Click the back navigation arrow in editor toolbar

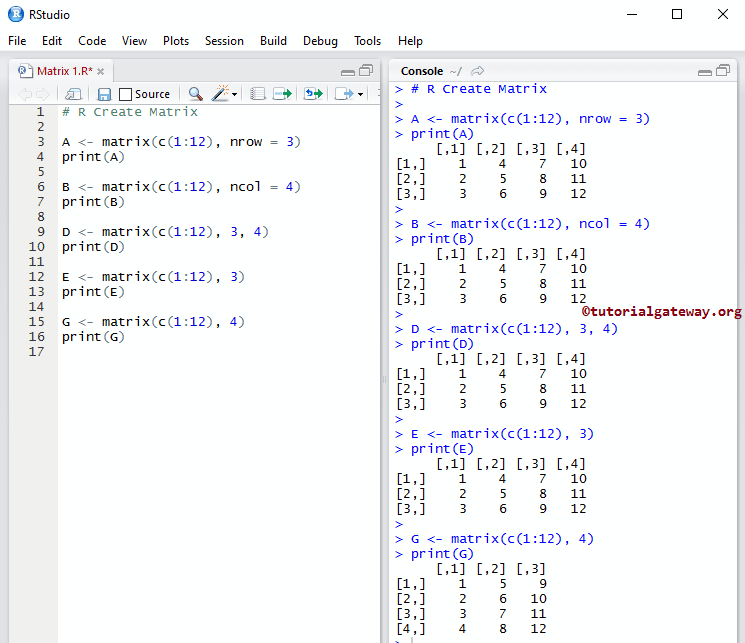coord(25,94)
